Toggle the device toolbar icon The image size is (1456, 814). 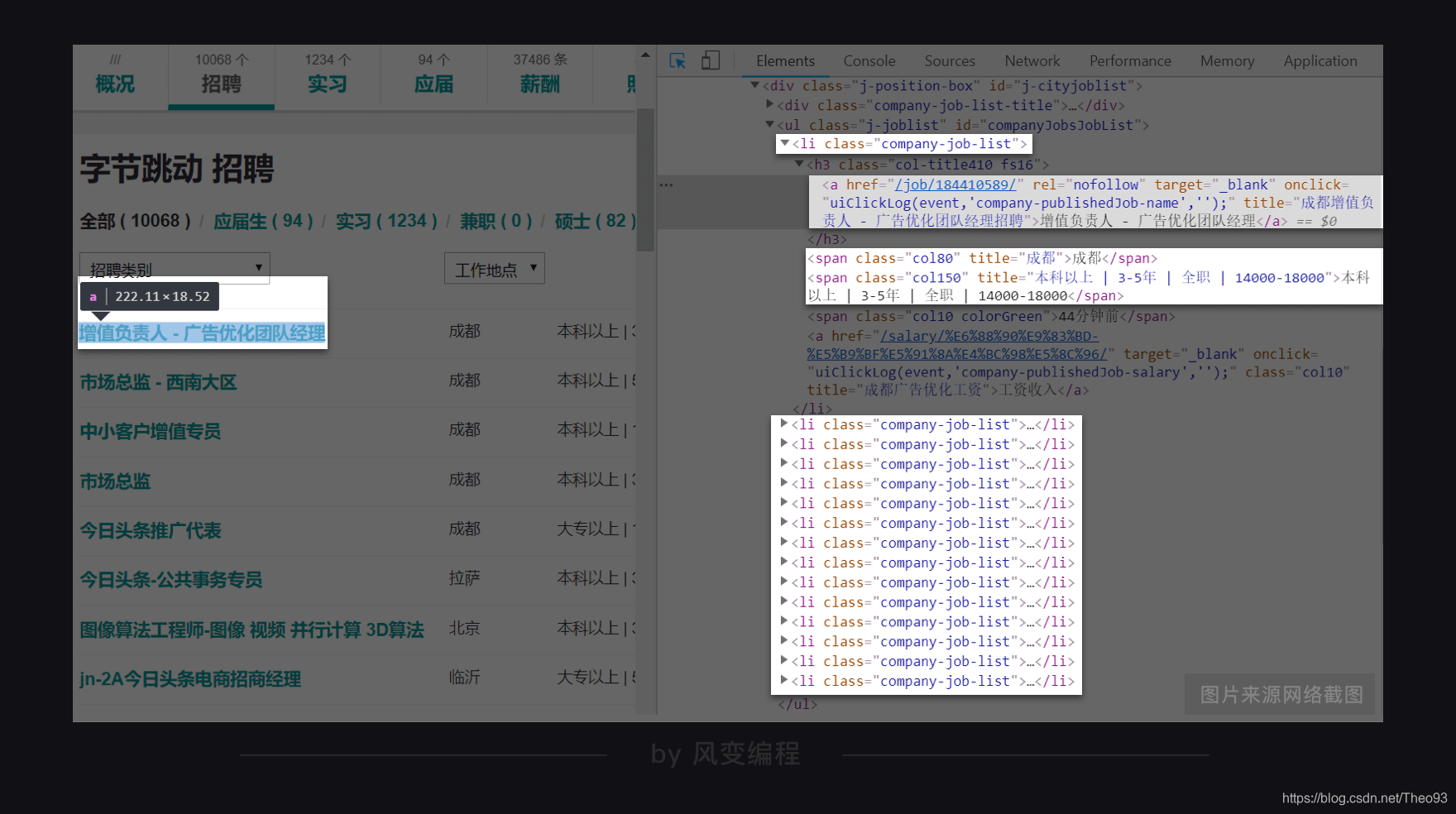tap(711, 60)
